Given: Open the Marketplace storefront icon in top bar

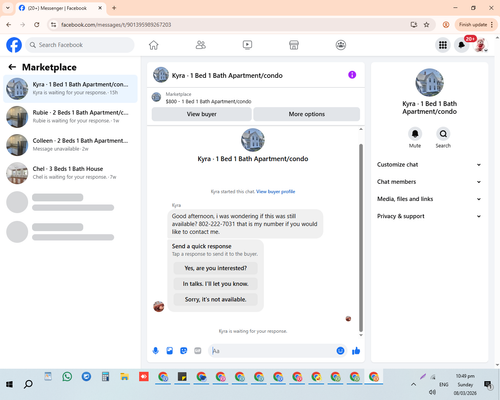Looking at the screenshot, I should 294,45.
